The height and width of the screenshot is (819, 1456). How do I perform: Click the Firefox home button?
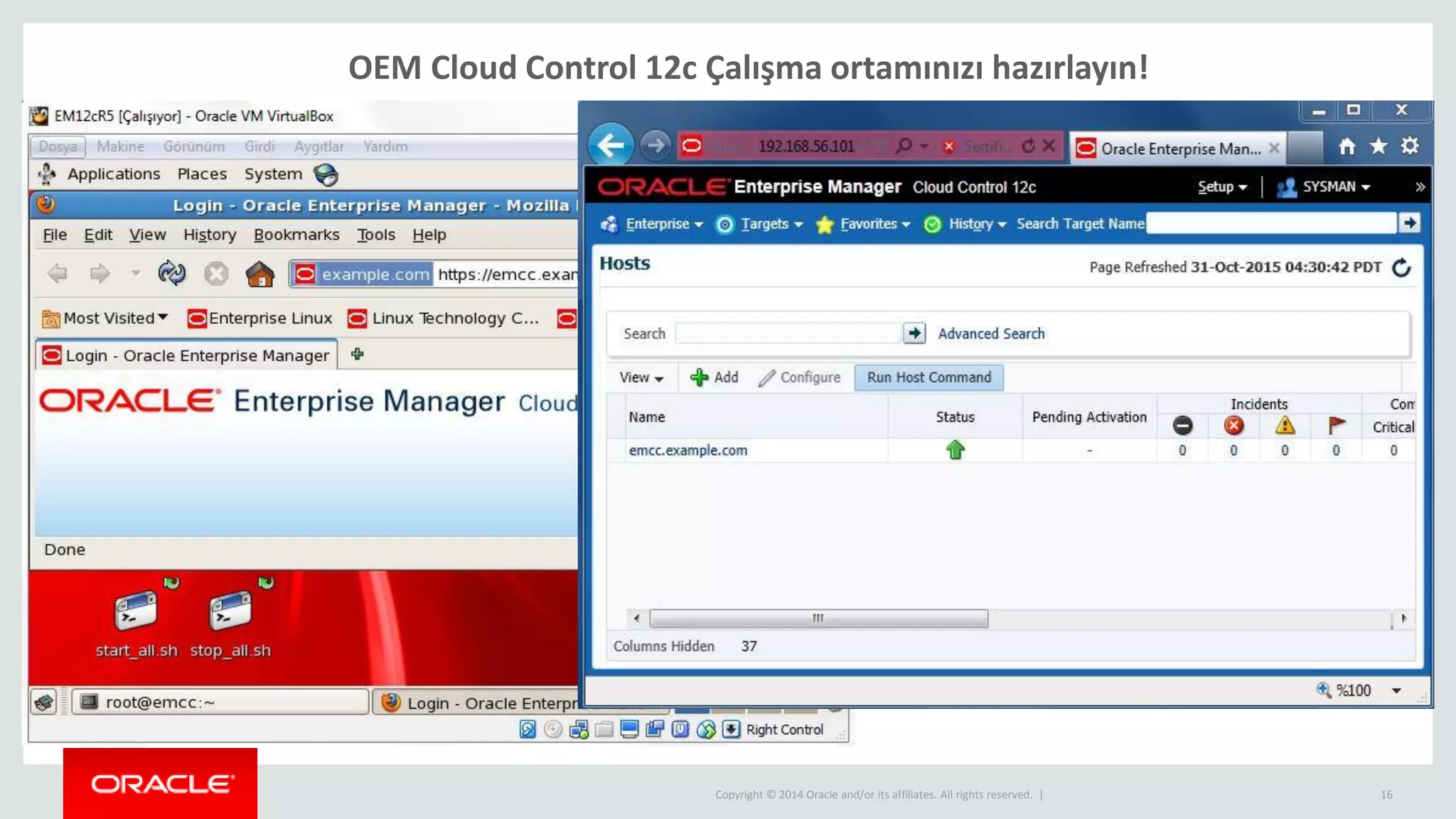tap(259, 274)
